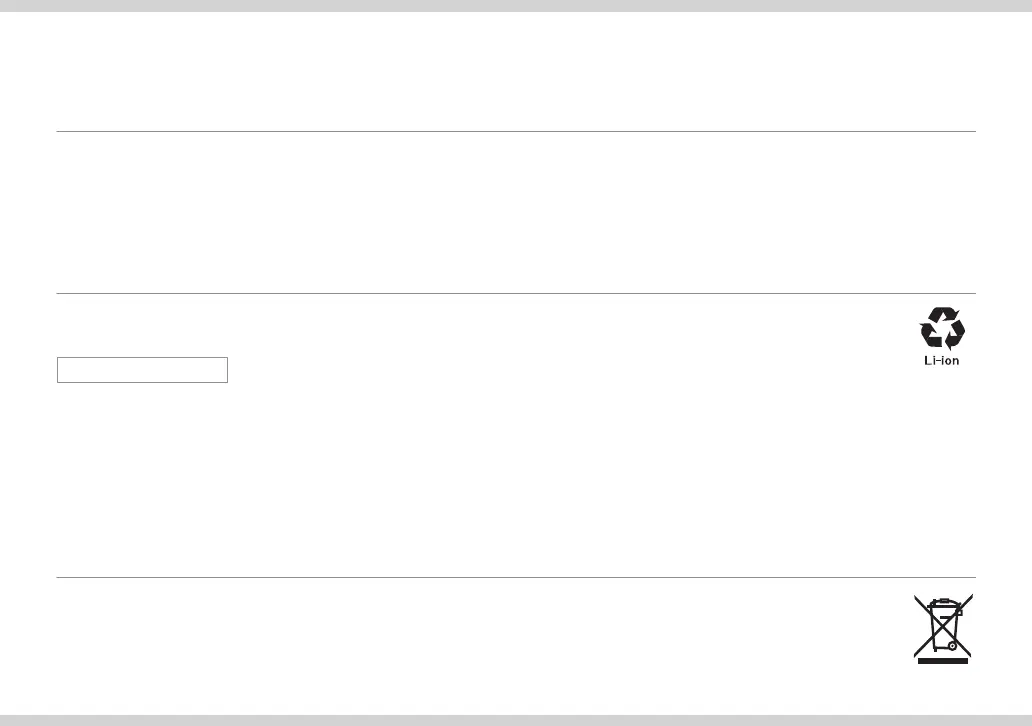Click the middle horizontal divider line

[x=515, y=293]
